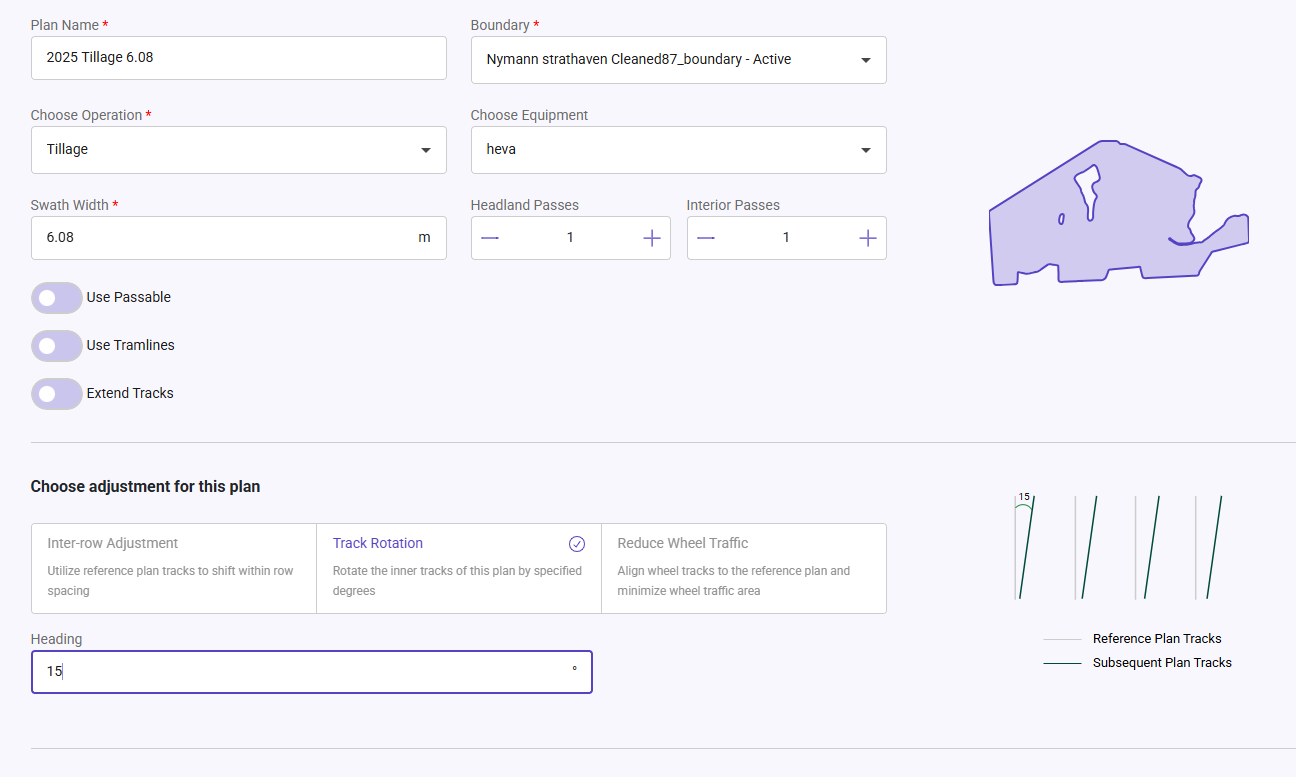Decrease Headland Passes using the minus icon
Screen dimensions: 1296x777
[489, 237]
